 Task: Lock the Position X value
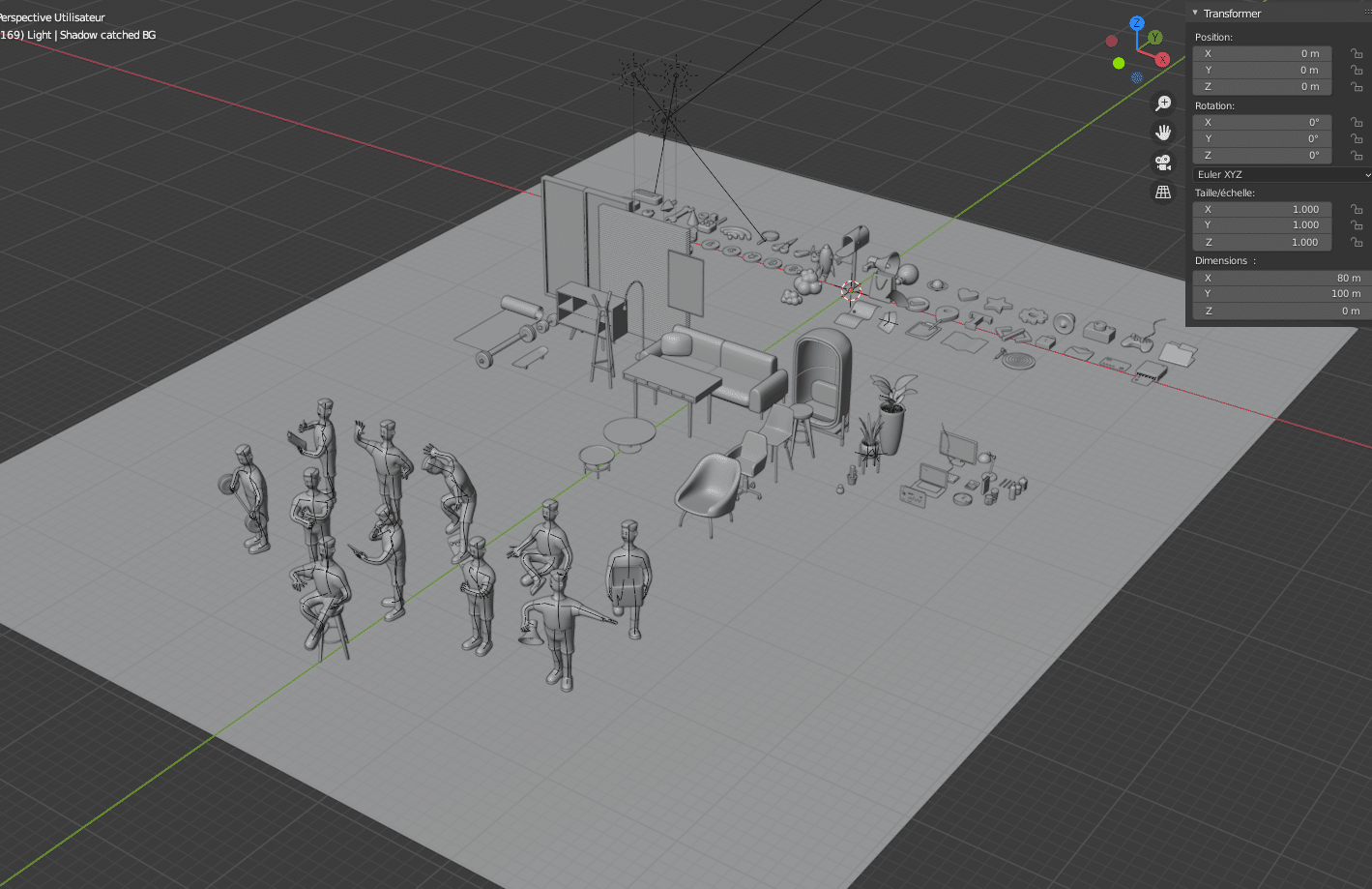1357,54
